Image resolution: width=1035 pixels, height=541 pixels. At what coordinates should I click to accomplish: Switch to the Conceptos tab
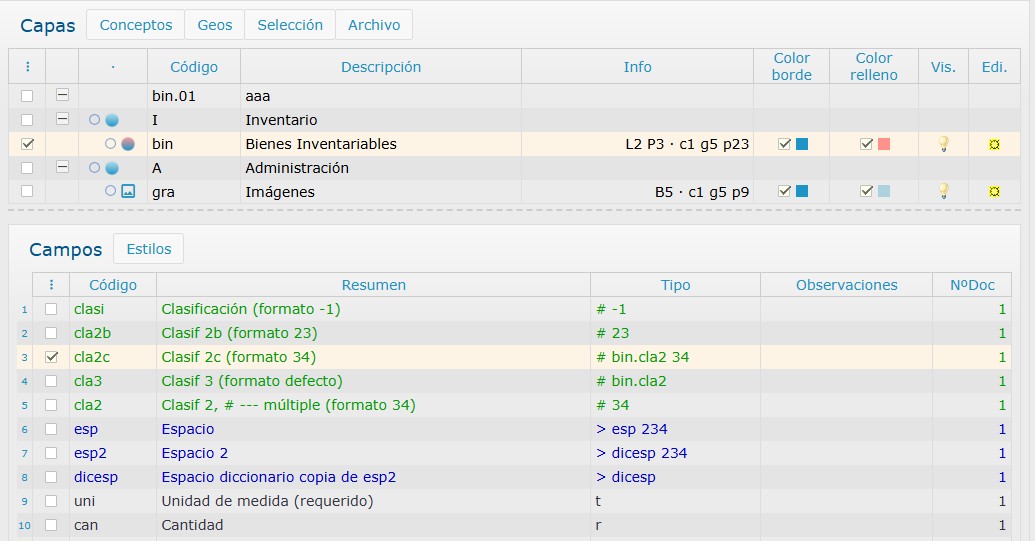click(x=136, y=25)
